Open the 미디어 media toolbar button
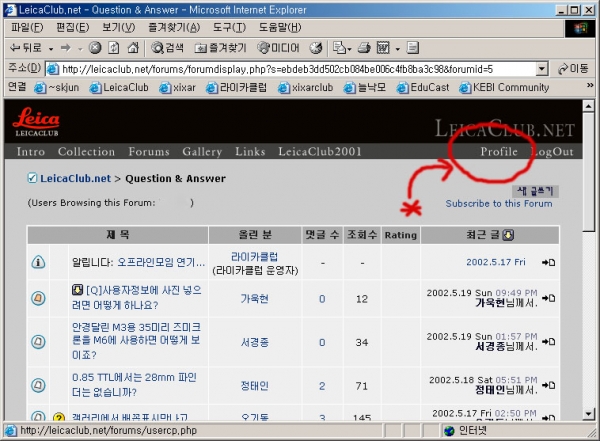600x441 pixels. tap(278, 48)
